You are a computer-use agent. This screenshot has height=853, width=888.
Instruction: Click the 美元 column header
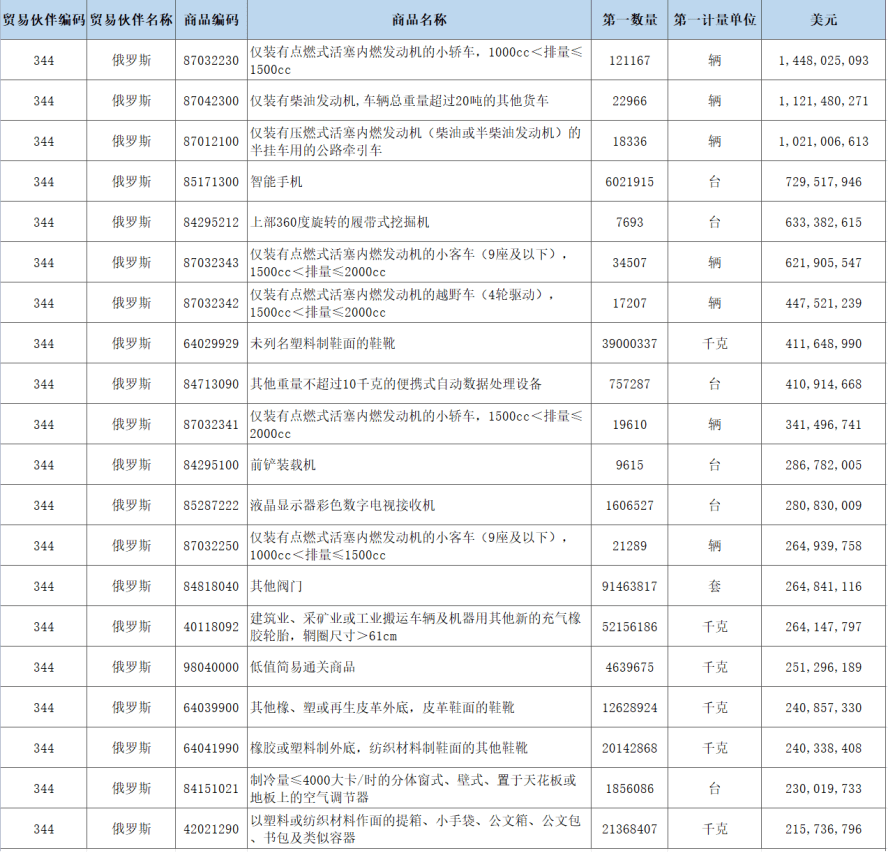tap(823, 20)
